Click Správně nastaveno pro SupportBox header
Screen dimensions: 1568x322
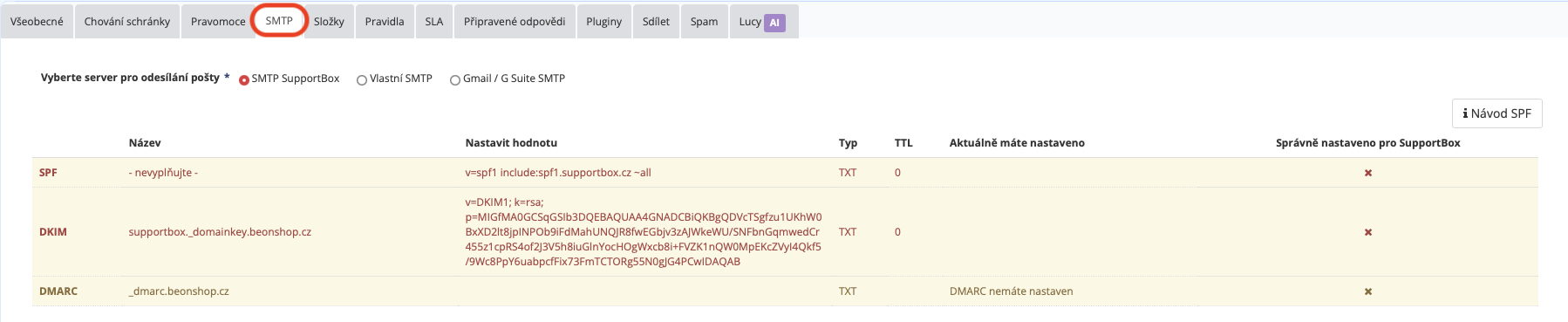pyautogui.click(x=1367, y=143)
